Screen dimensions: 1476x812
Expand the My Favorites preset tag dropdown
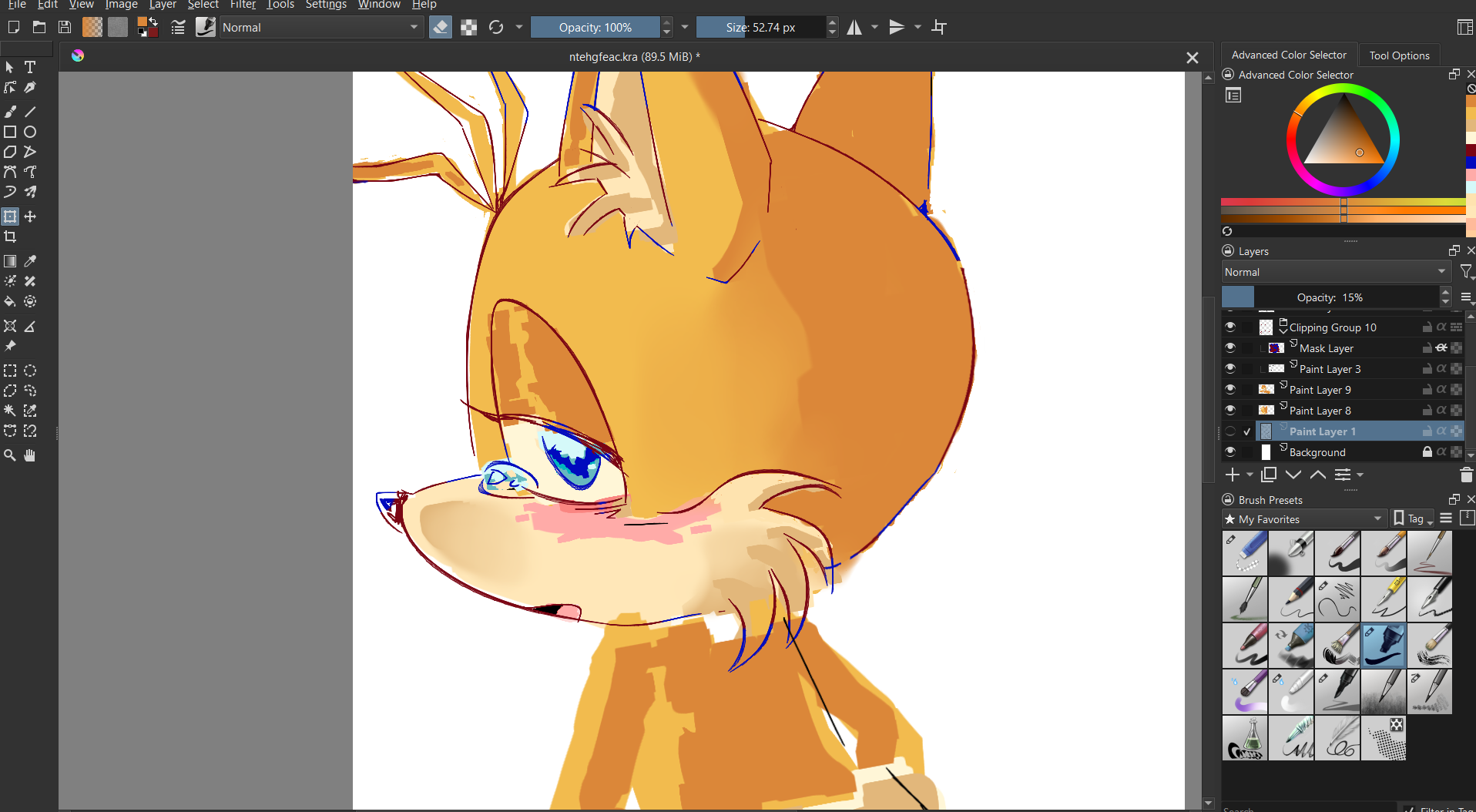pyautogui.click(x=1304, y=519)
